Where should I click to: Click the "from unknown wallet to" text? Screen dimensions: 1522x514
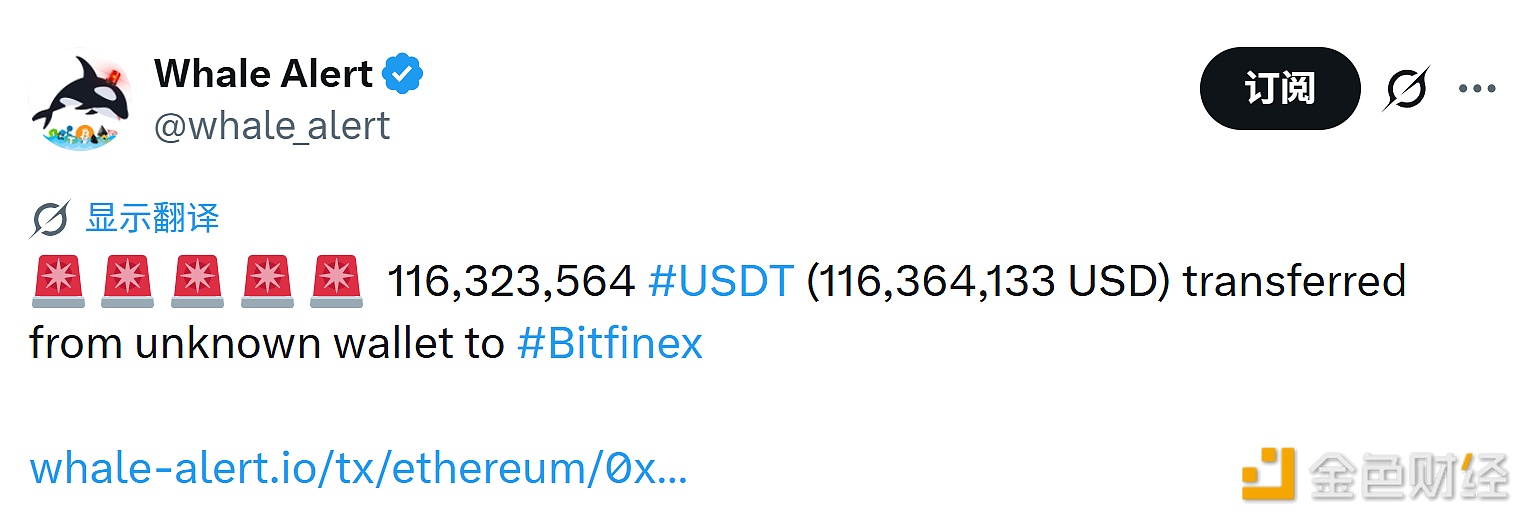[x=266, y=344]
